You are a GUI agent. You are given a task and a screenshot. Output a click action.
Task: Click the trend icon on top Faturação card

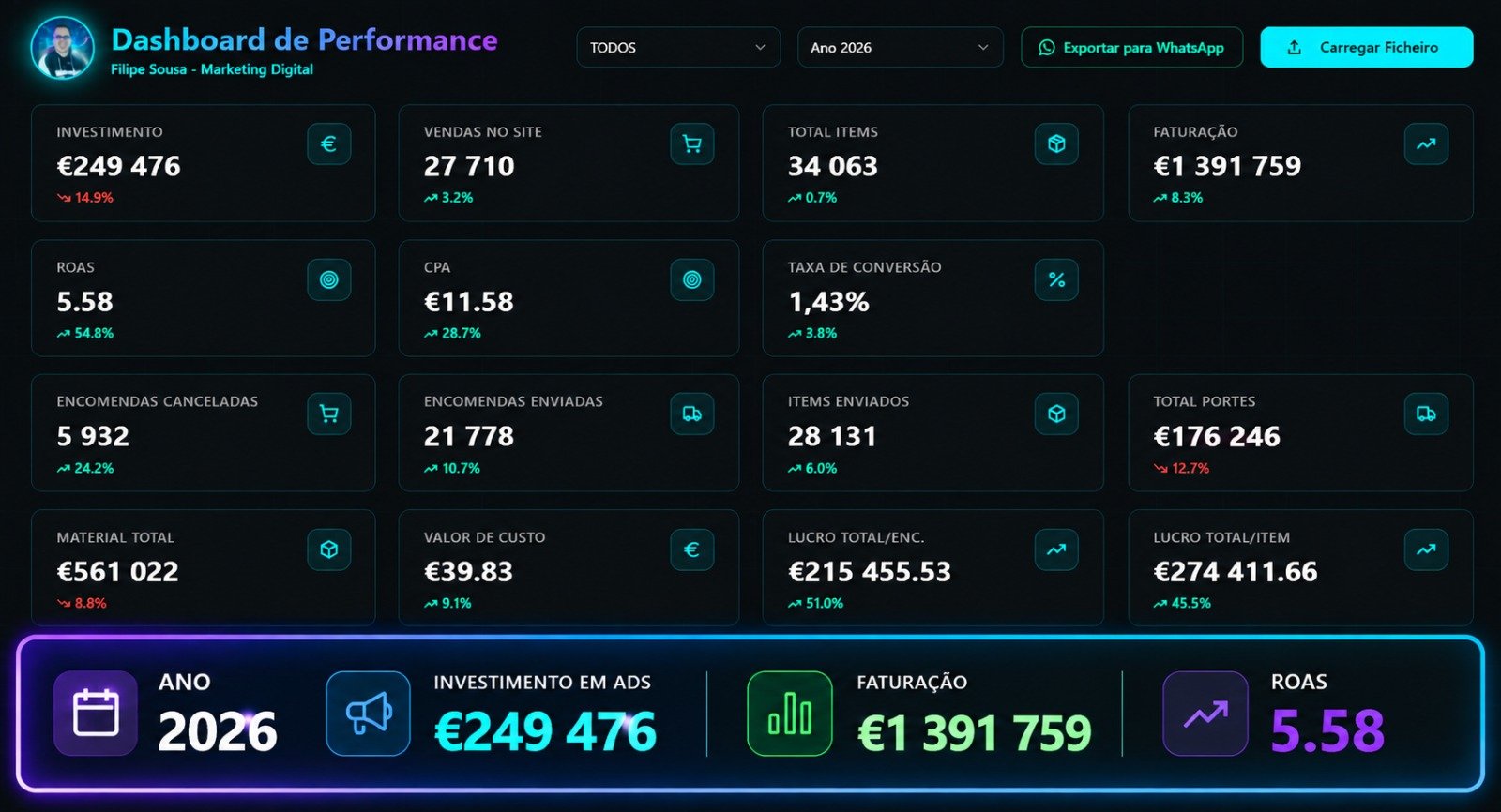pos(1426,144)
